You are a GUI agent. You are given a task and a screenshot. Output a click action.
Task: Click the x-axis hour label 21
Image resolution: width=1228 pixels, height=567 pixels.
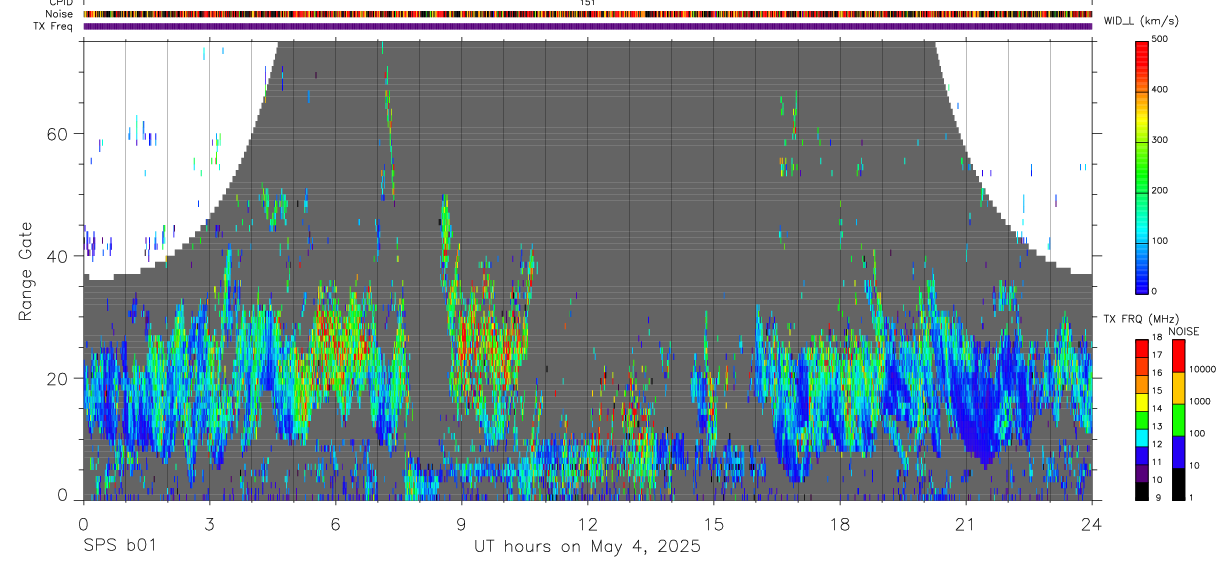966,522
